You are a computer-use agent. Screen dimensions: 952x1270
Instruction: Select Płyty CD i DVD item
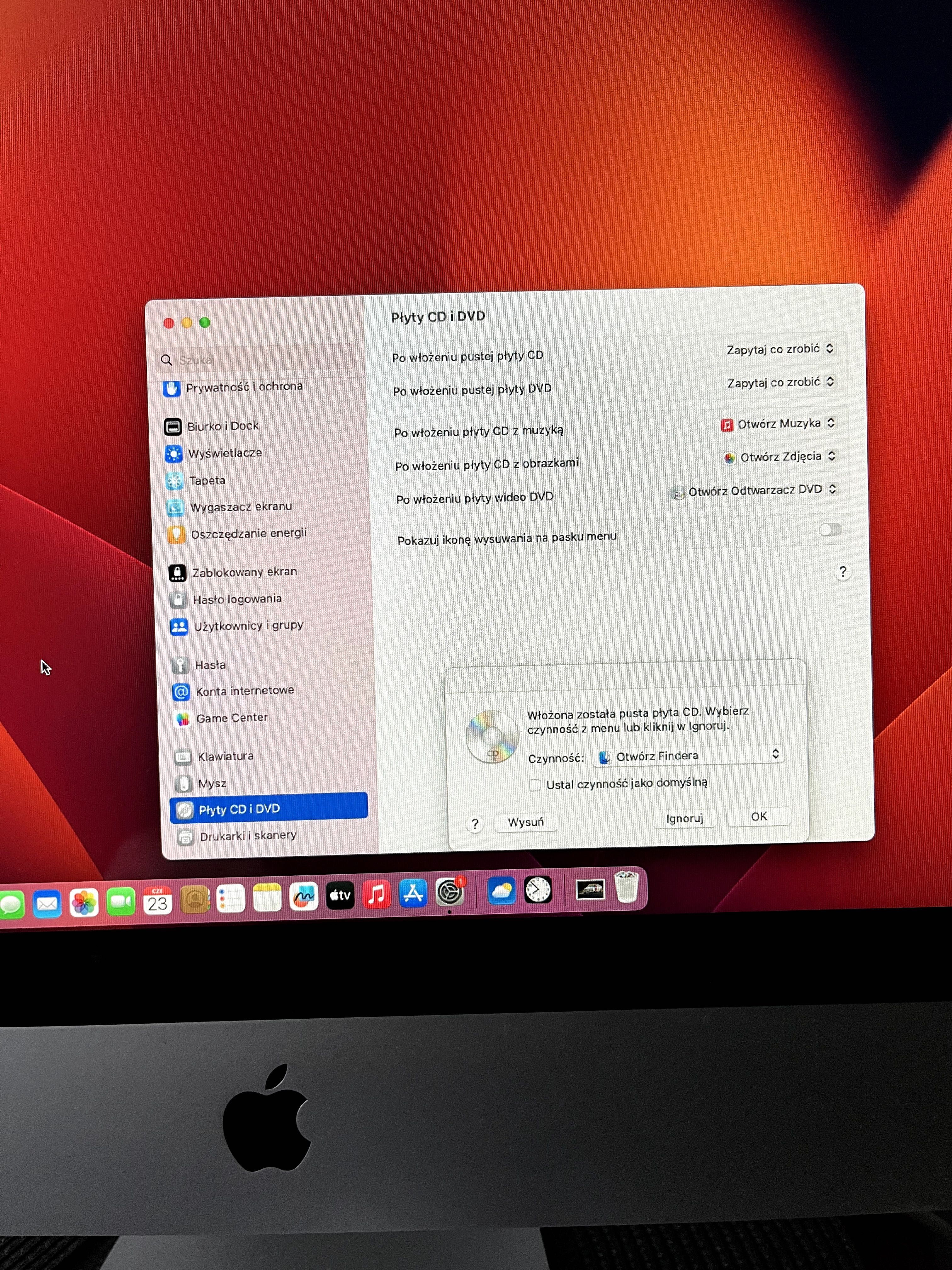(x=269, y=808)
